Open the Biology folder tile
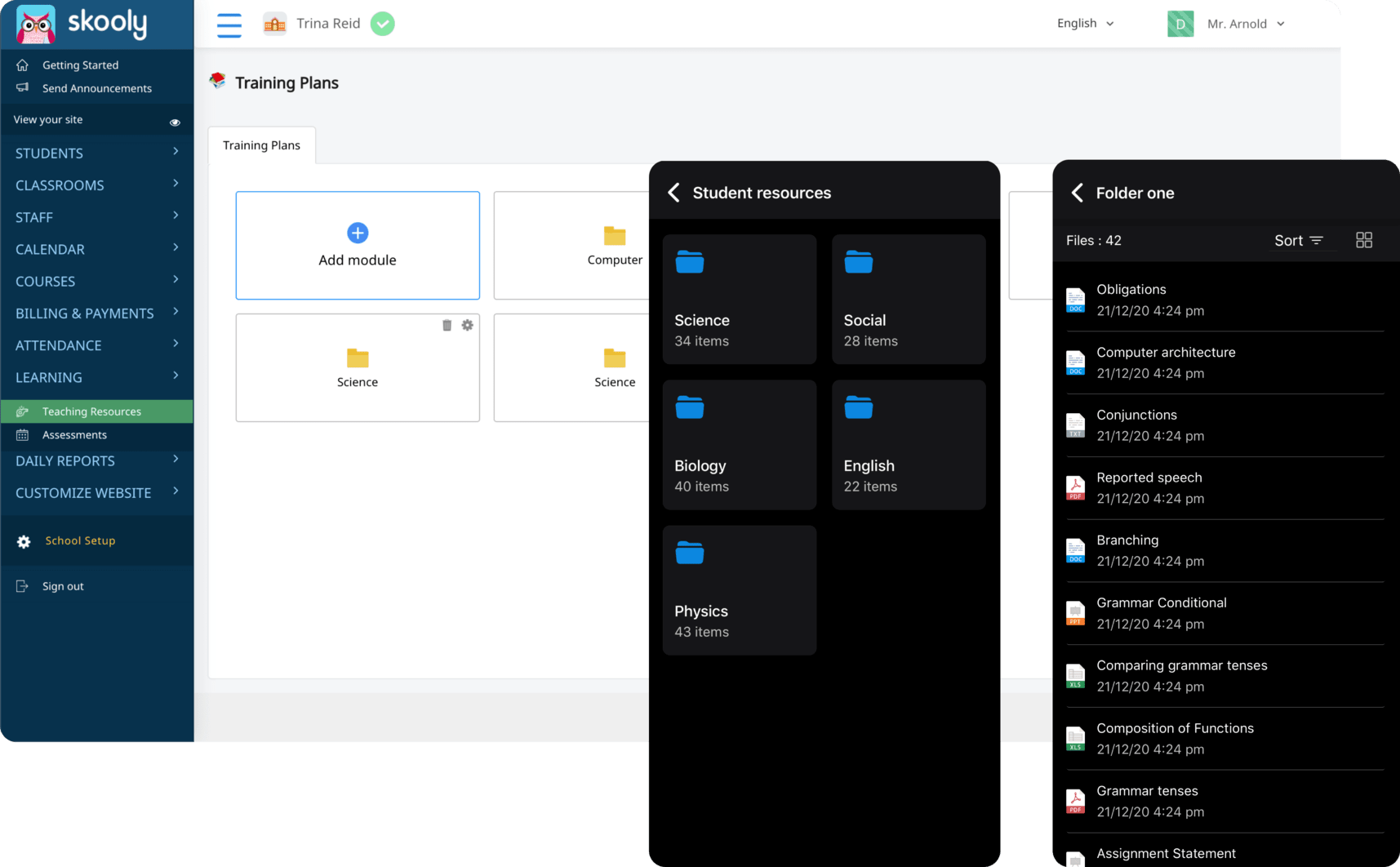Screen dimensions: 1400x867 point(739,445)
